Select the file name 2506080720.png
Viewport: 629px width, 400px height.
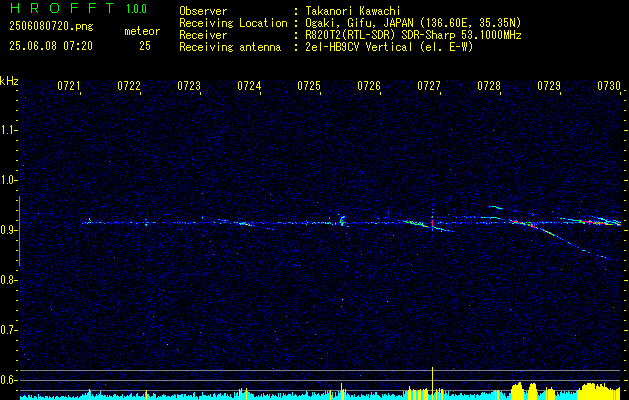[51, 26]
